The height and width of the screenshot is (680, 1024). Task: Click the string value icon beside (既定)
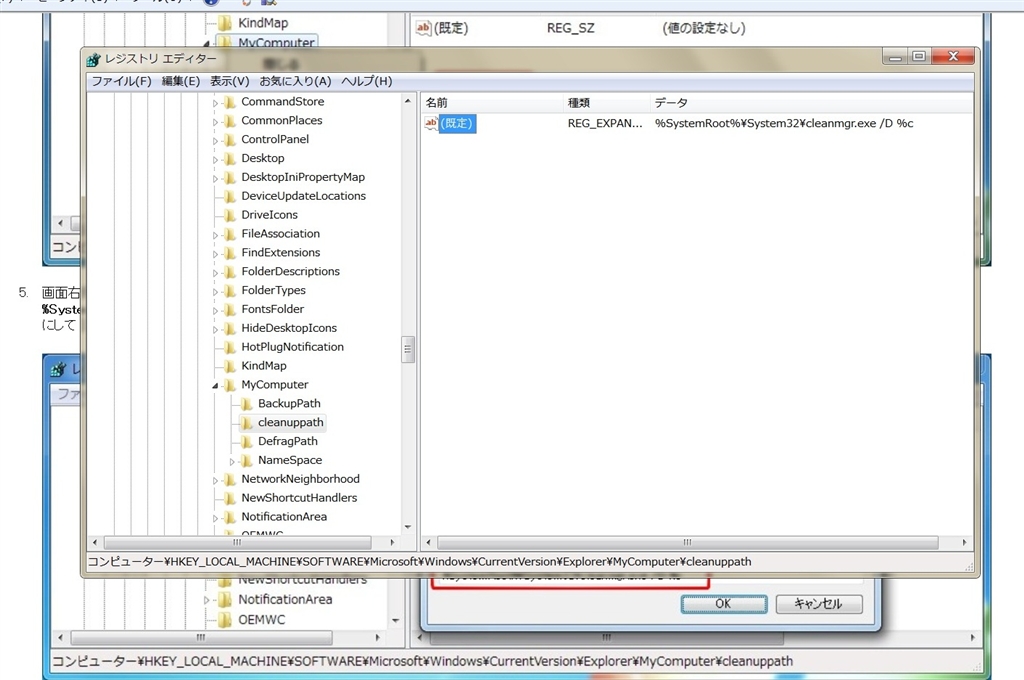tap(431, 123)
